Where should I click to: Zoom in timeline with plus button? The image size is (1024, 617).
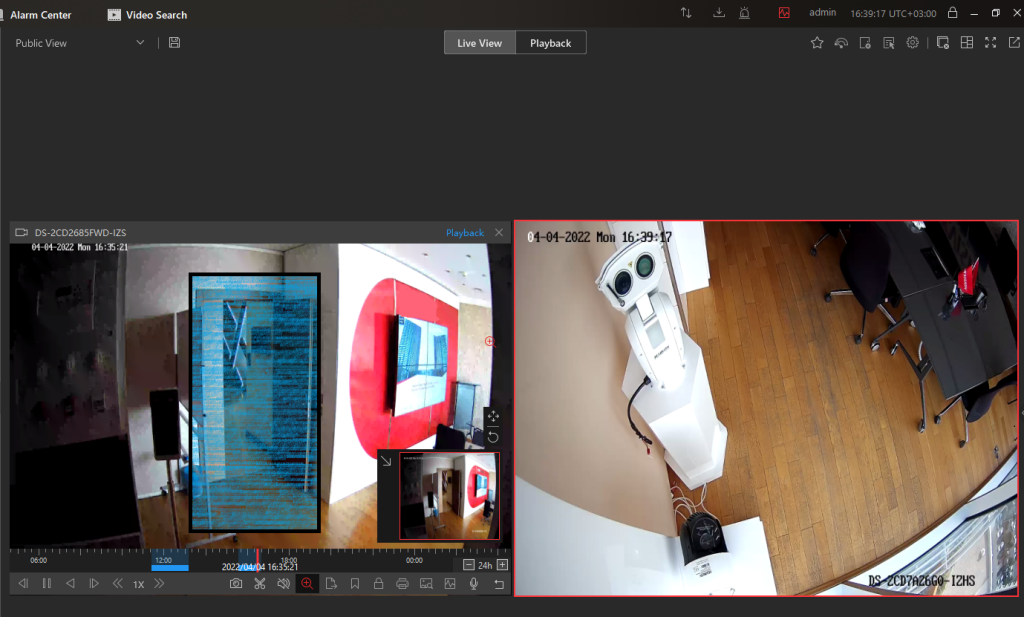coord(502,565)
